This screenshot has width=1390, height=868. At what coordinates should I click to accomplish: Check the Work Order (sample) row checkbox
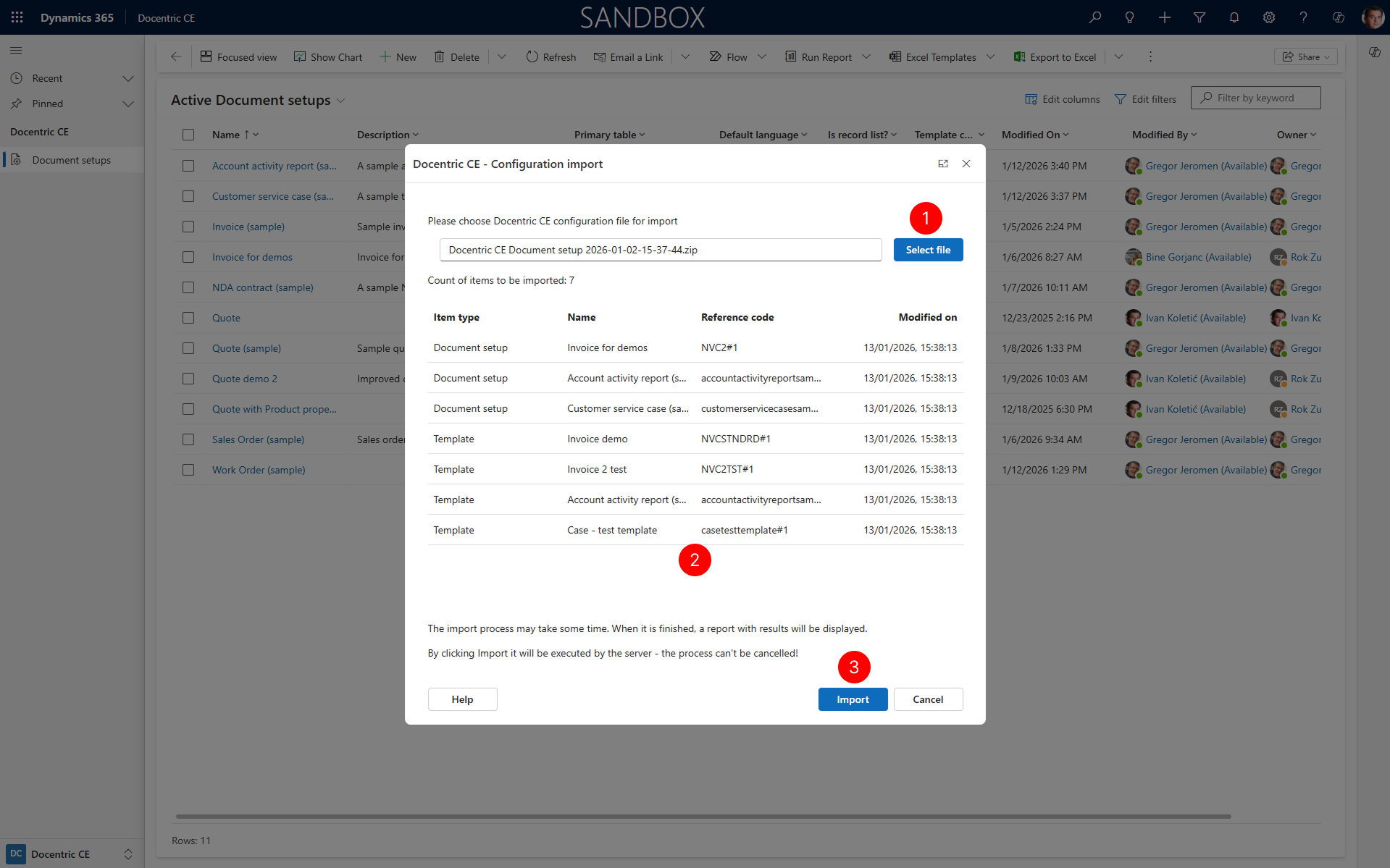coord(188,470)
